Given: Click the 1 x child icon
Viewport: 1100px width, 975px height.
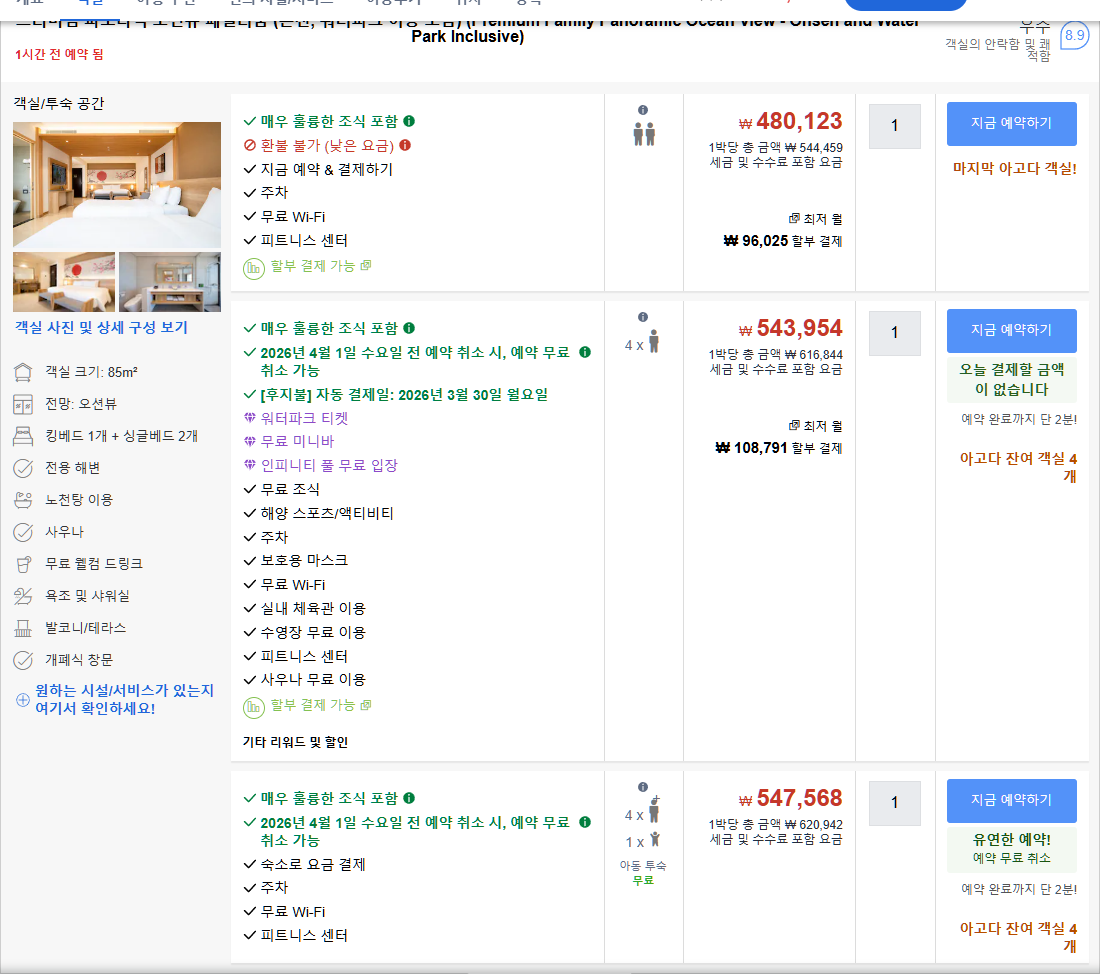Looking at the screenshot, I should pyautogui.click(x=655, y=840).
